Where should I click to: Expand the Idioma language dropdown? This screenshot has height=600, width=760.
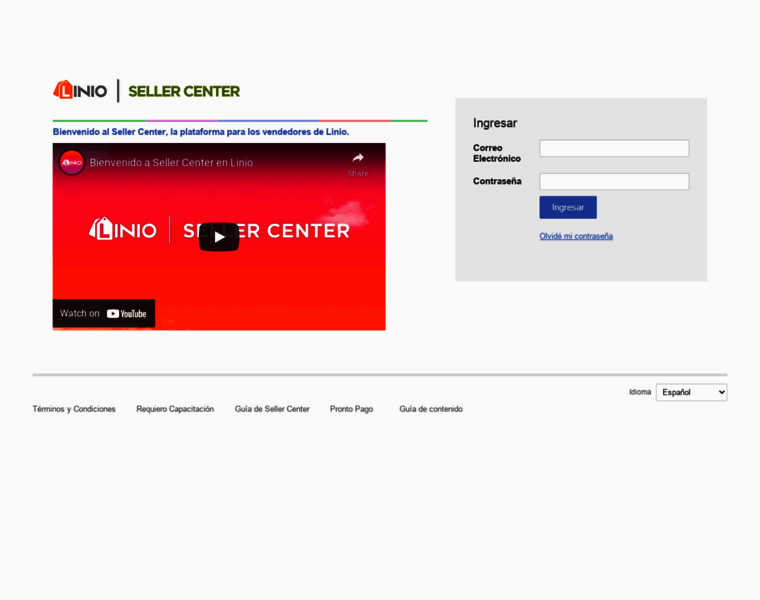(692, 392)
